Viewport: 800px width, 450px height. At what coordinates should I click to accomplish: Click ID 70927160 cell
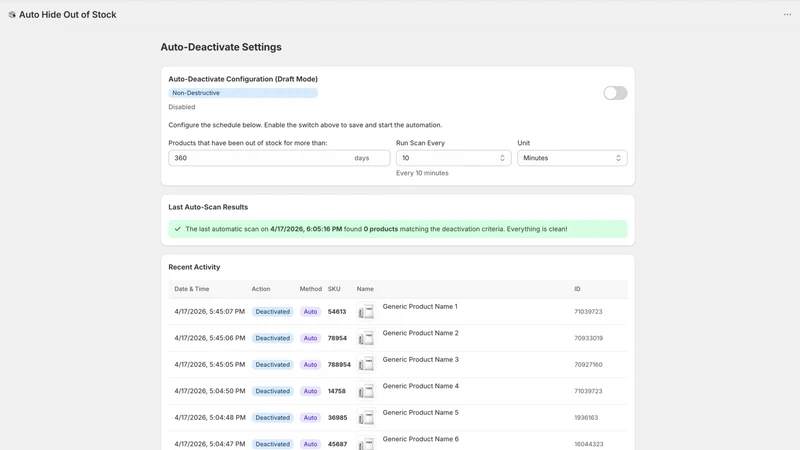click(x=588, y=365)
